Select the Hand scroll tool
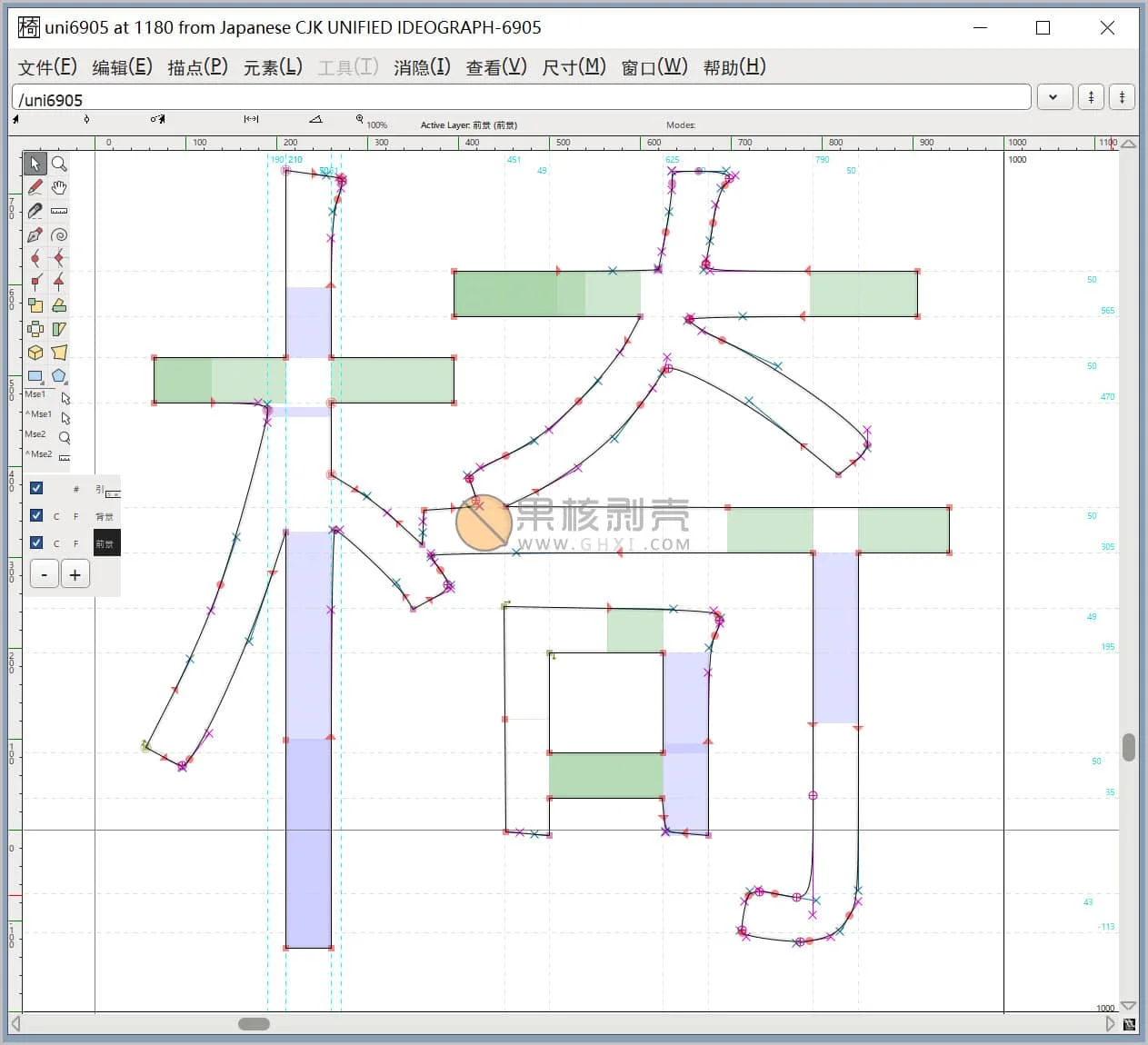 point(59,187)
